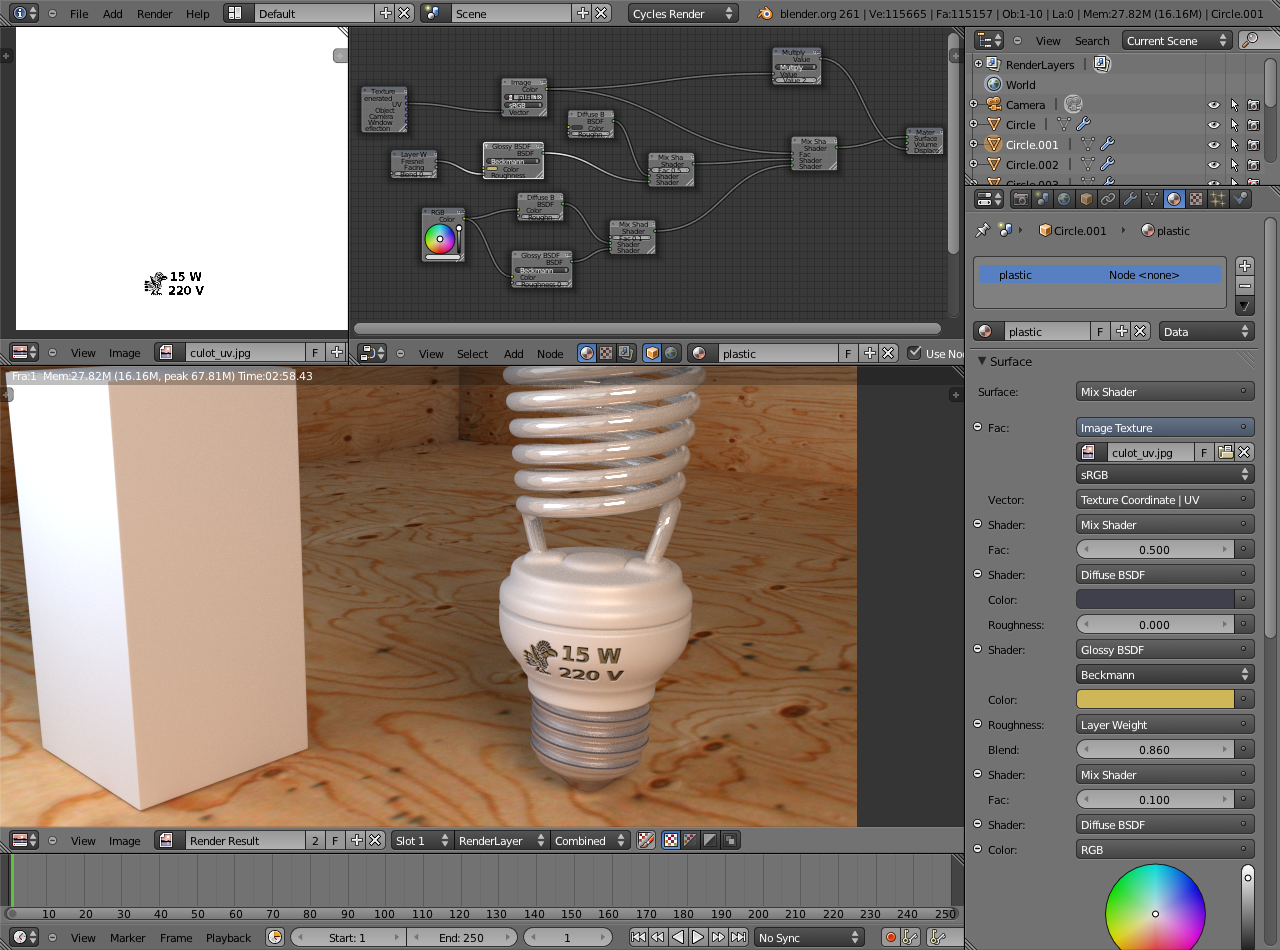Screen dimensions: 1280x950
Task: Open the Playback menu in timeline
Action: tap(229, 937)
